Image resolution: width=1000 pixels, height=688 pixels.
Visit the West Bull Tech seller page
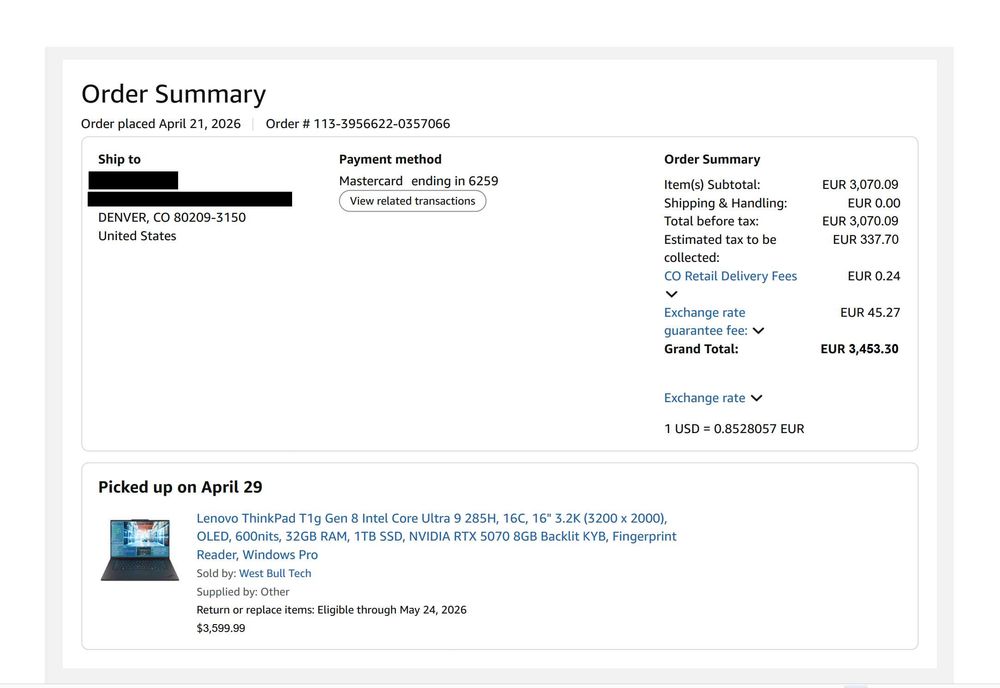tap(275, 573)
